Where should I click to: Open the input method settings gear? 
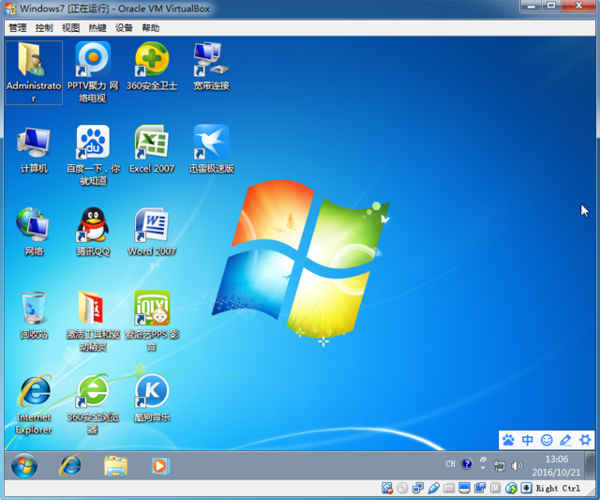pyautogui.click(x=584, y=440)
